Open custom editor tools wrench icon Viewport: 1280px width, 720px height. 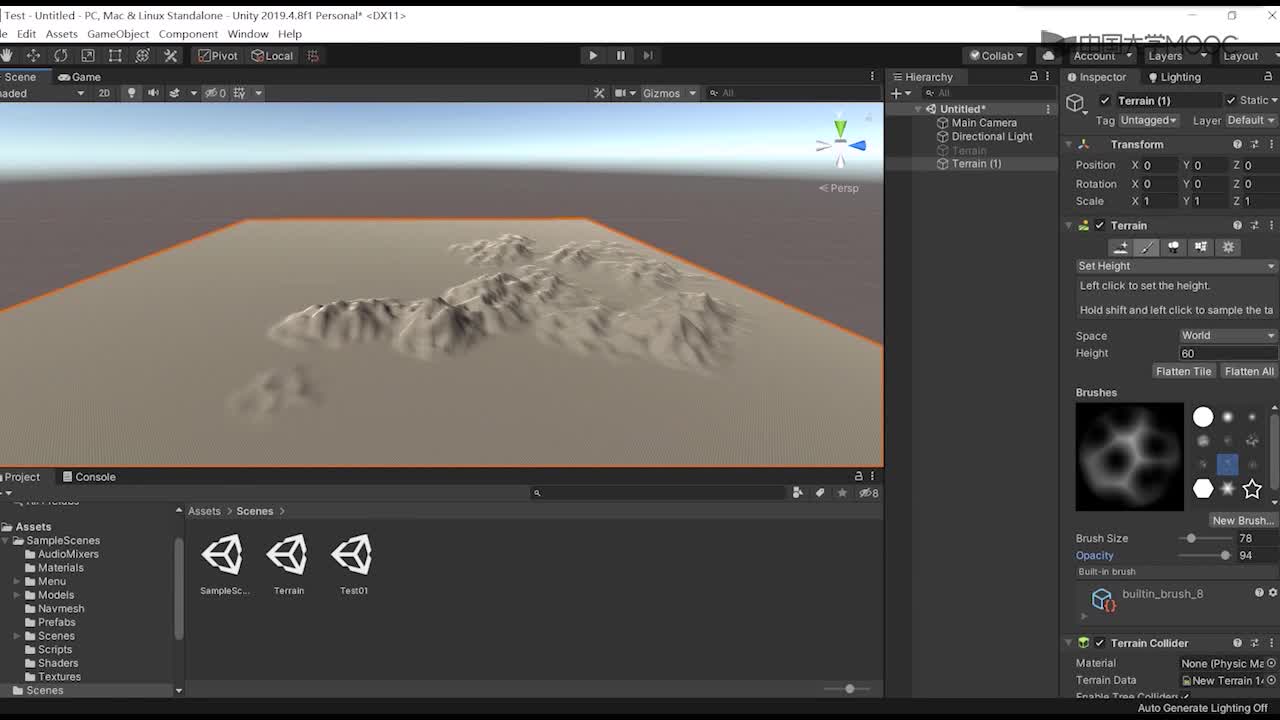(x=170, y=56)
